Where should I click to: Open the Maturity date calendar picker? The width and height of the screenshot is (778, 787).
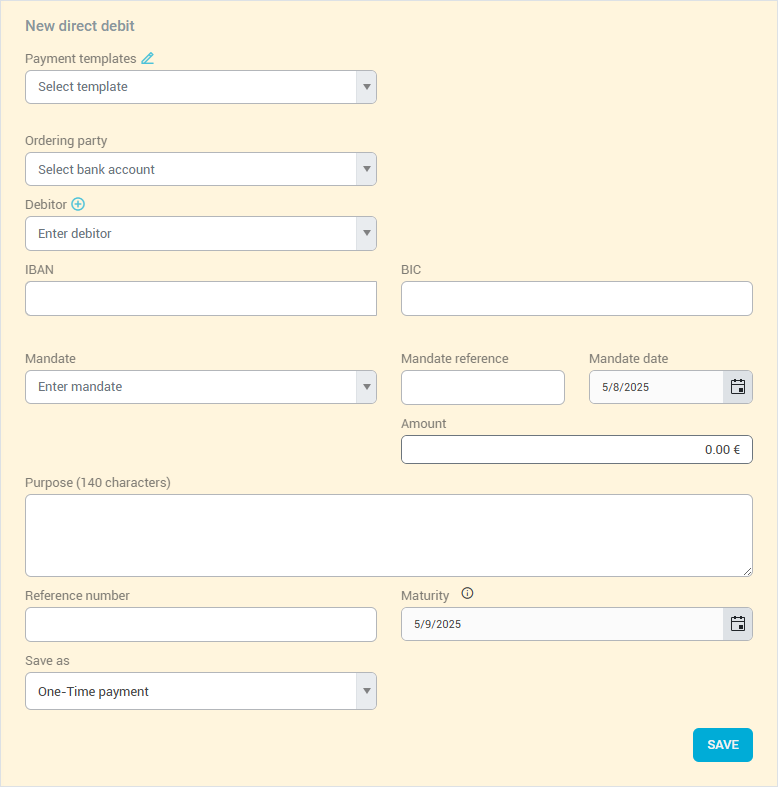tap(738, 624)
